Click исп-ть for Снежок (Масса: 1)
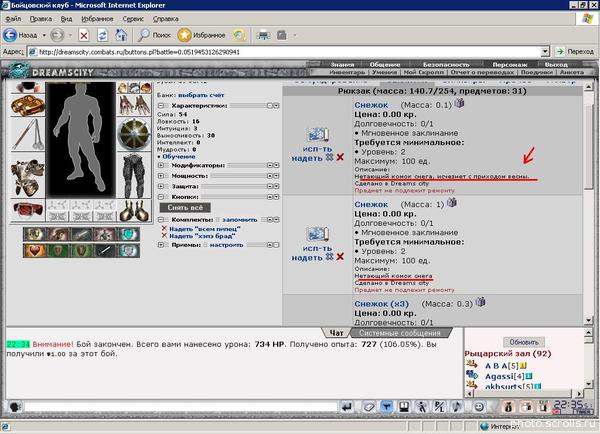The width and height of the screenshot is (600, 434). click(317, 248)
